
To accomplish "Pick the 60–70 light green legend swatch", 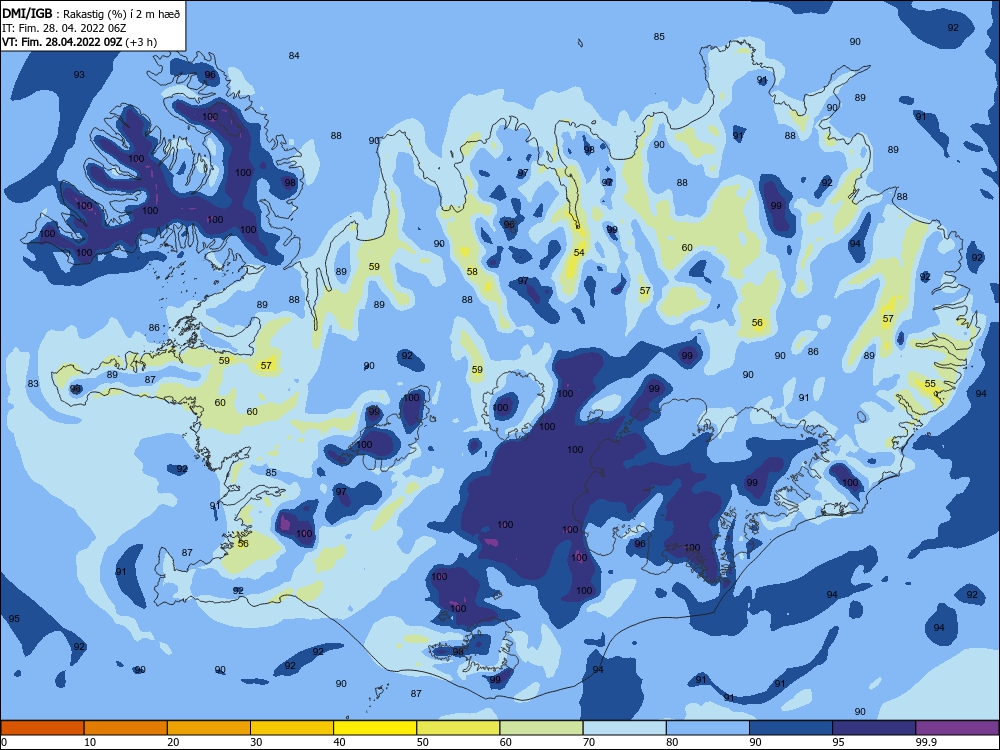I will [x=541, y=728].
